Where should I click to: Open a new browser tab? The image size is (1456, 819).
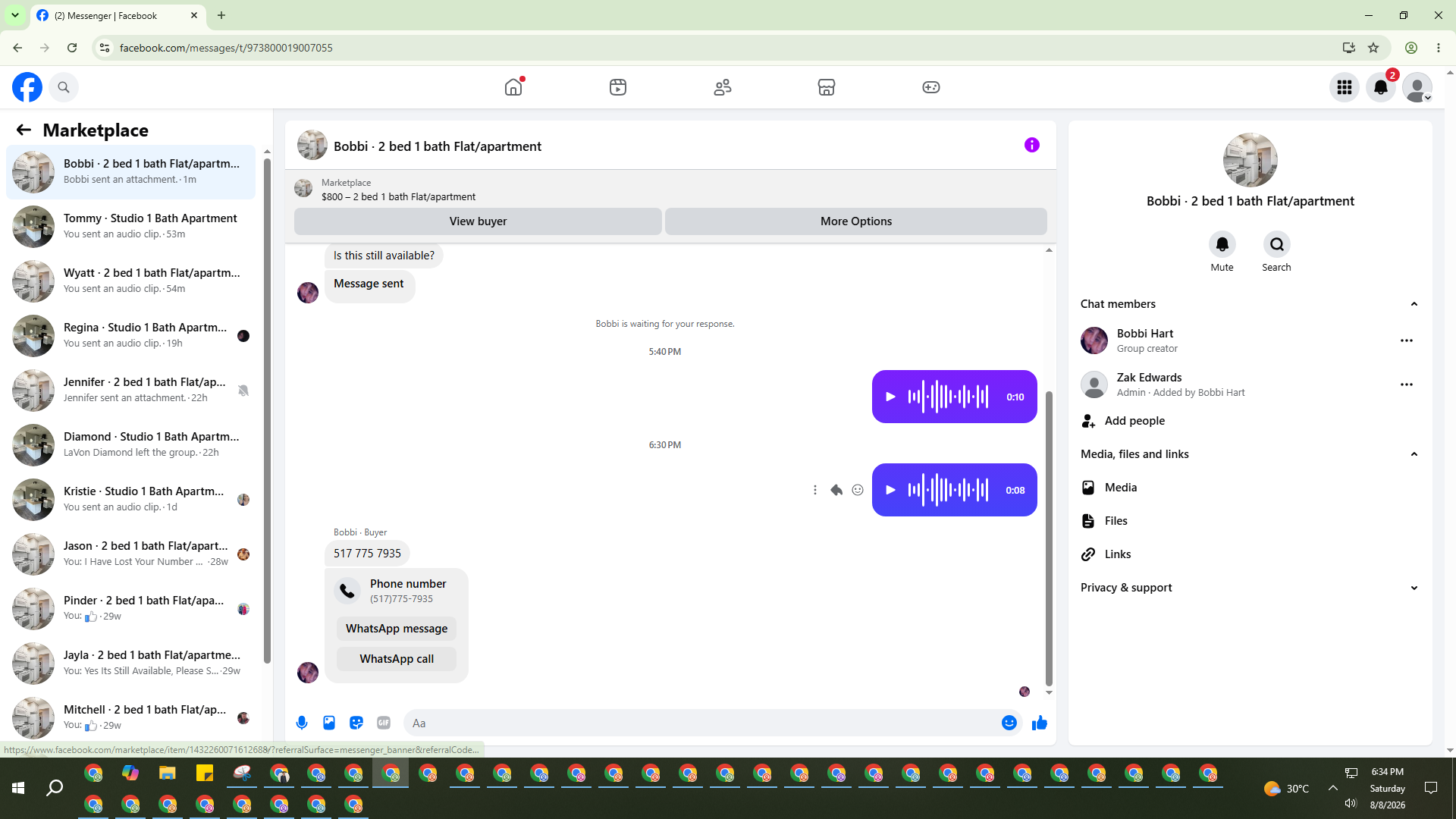[221, 15]
